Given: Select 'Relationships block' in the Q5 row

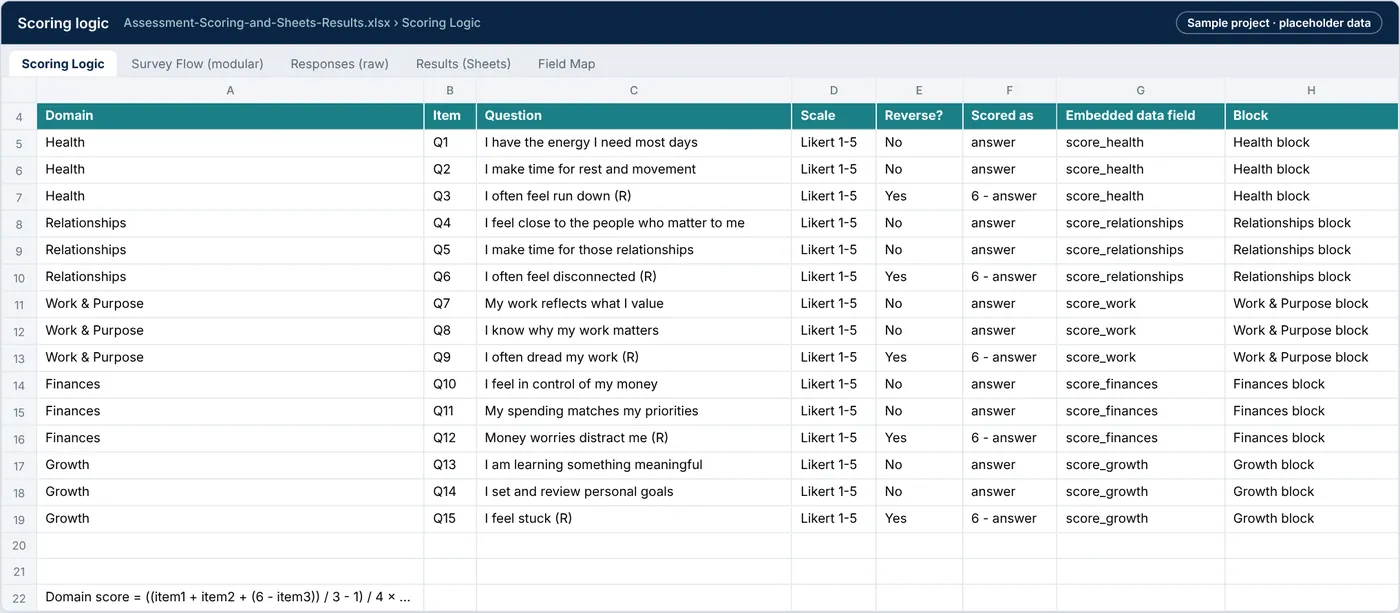Looking at the screenshot, I should tap(1311, 250).
